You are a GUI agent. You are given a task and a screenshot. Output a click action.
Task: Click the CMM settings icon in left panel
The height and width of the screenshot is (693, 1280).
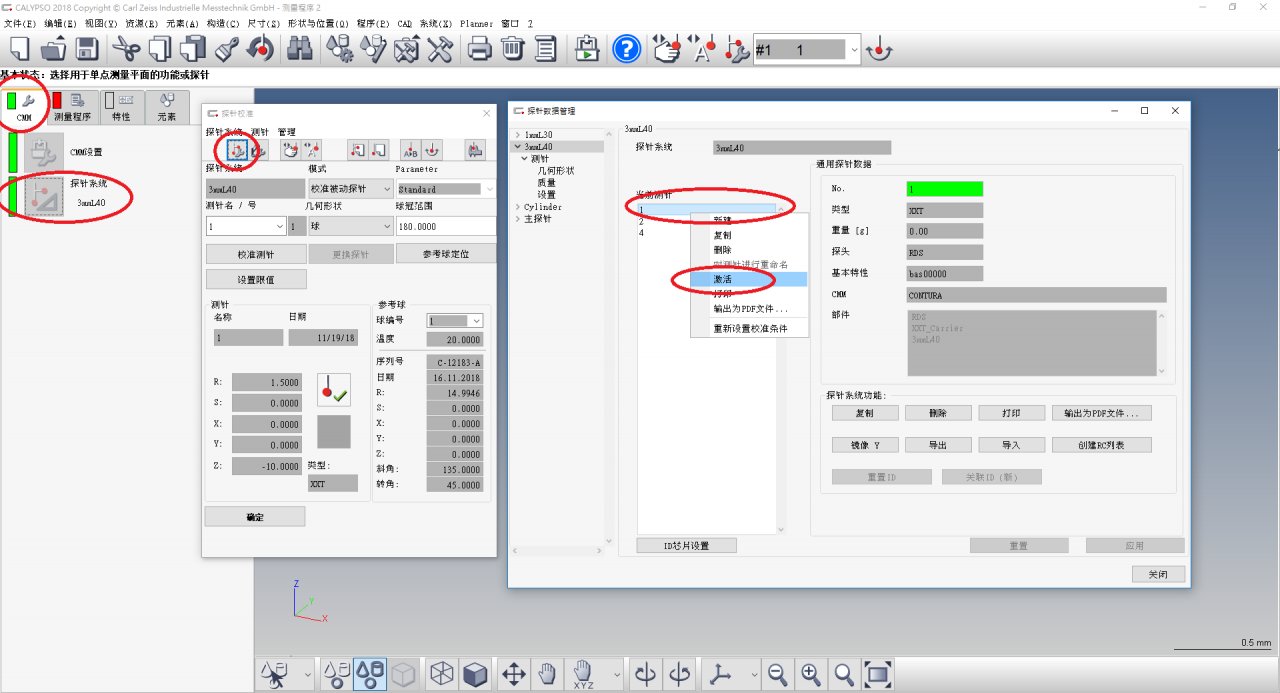(x=44, y=153)
